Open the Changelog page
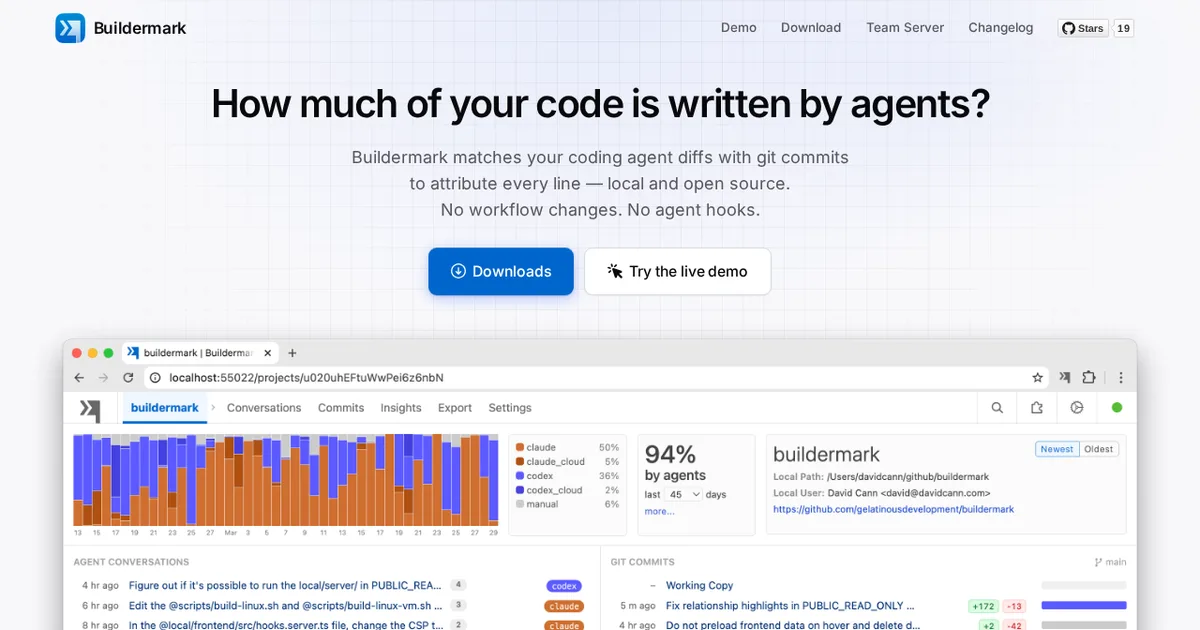 (1000, 28)
